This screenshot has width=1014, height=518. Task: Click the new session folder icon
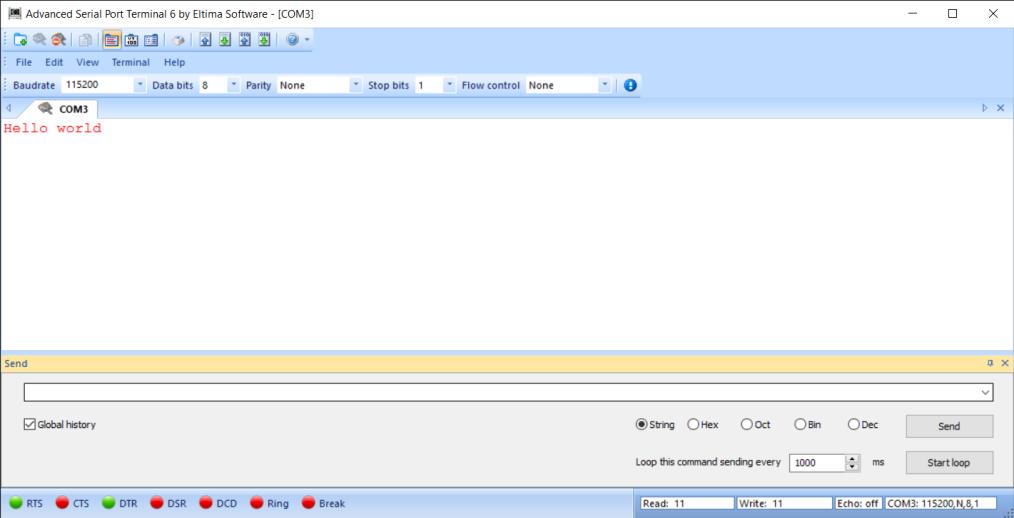pyautogui.click(x=20, y=40)
